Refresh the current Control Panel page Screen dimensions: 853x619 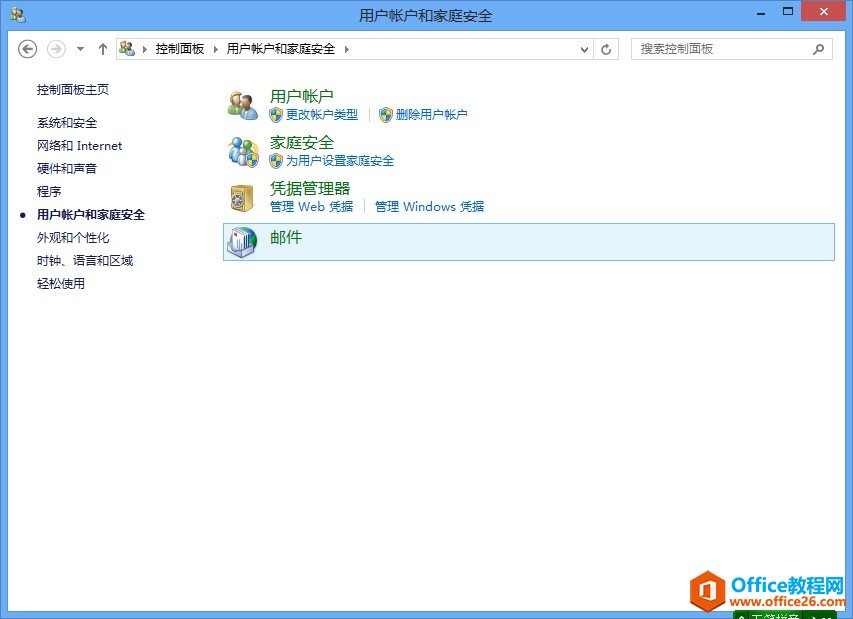click(x=607, y=48)
